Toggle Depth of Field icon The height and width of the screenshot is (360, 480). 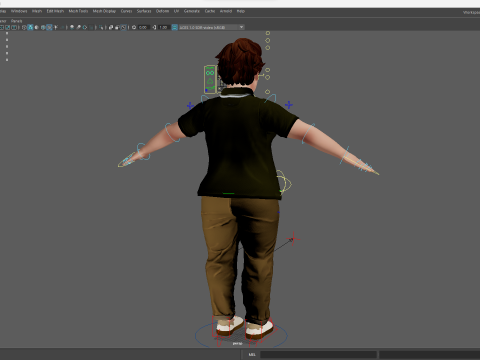(x=92, y=27)
